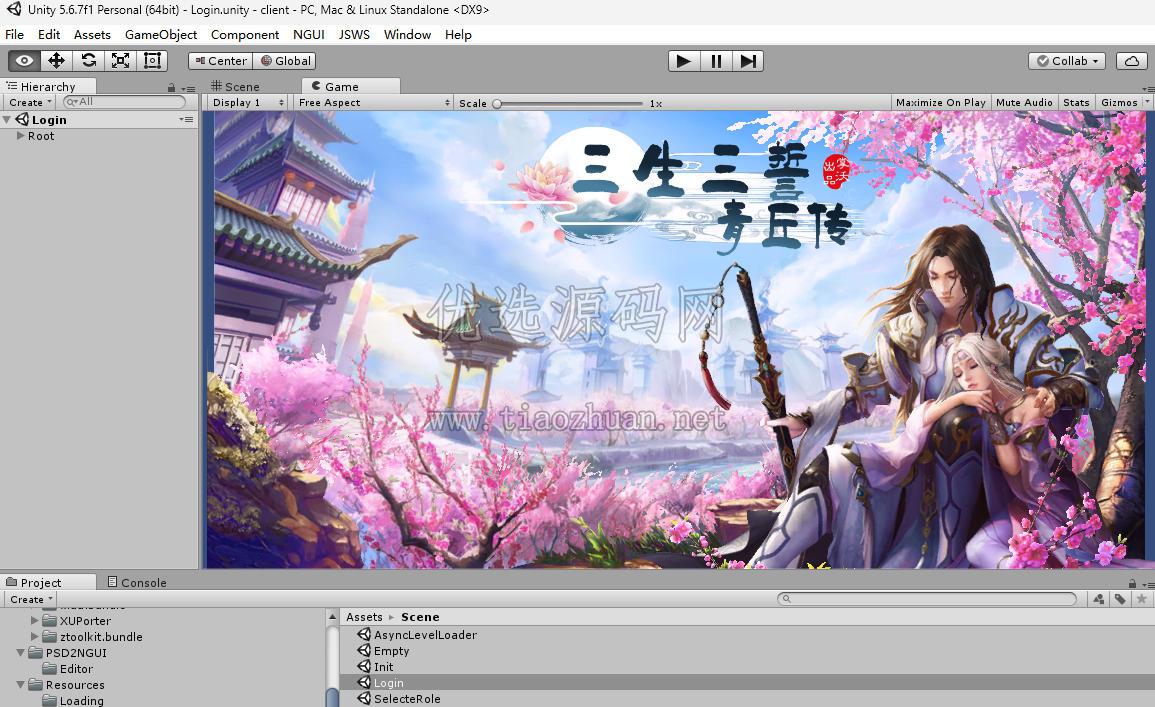Select the Move tool

pyautogui.click(x=56, y=60)
